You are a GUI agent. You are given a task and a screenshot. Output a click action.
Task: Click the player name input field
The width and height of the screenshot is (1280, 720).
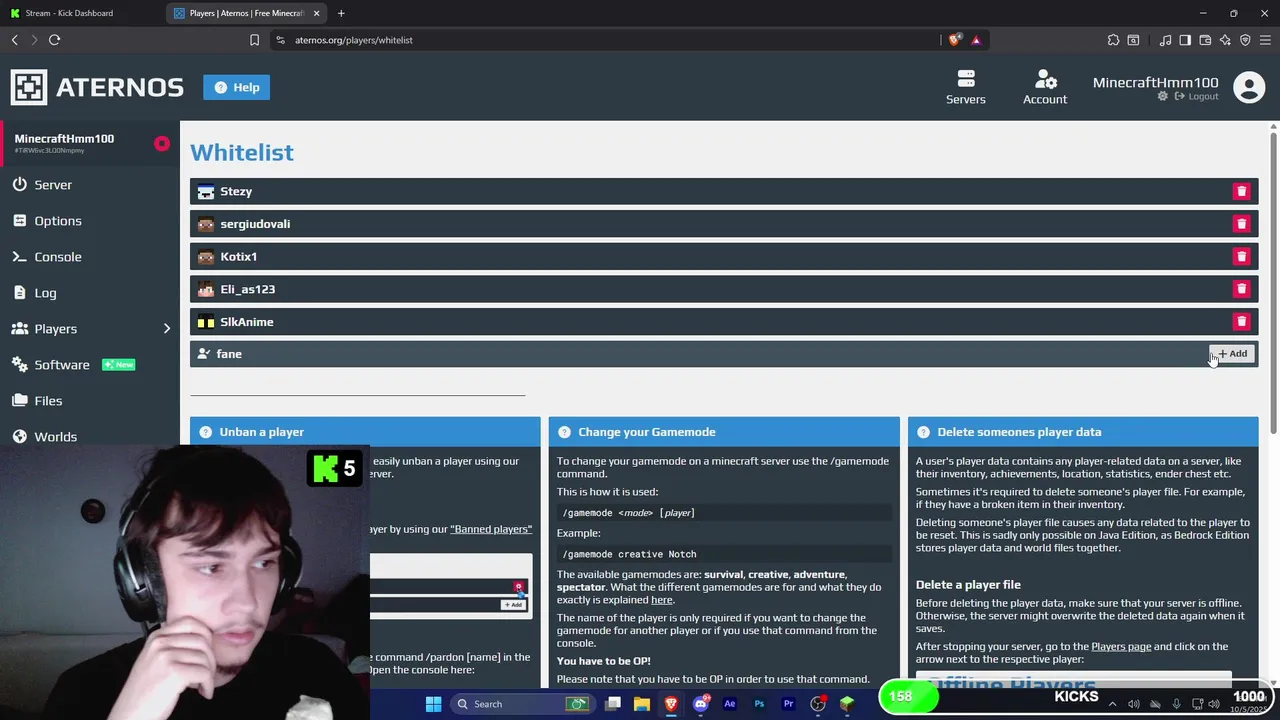point(700,354)
